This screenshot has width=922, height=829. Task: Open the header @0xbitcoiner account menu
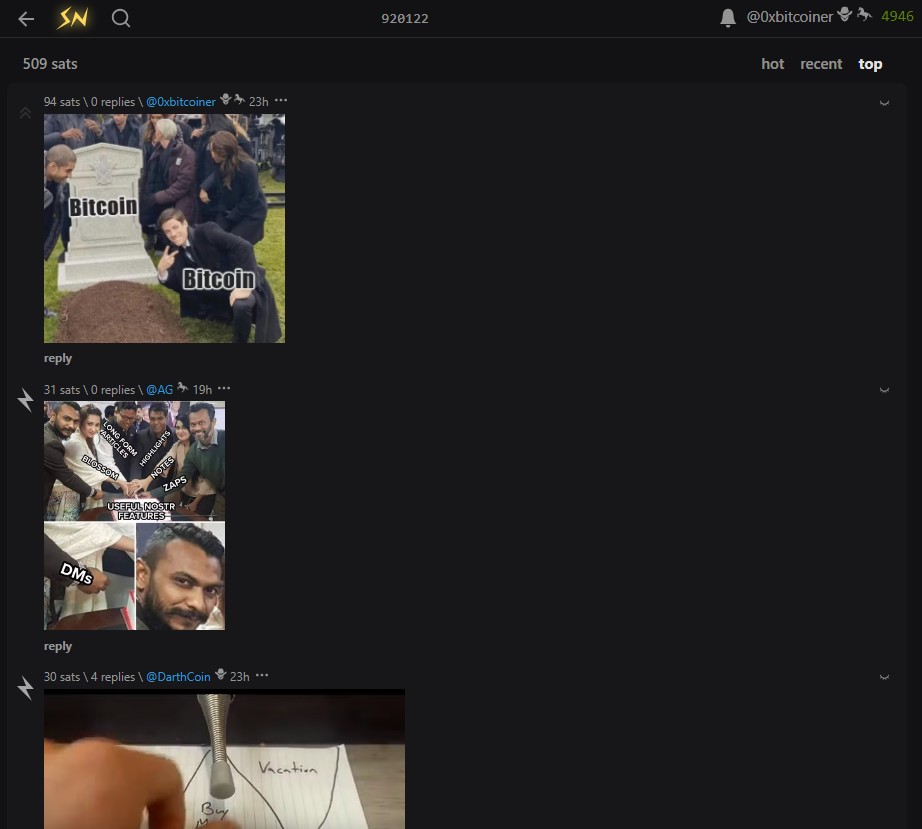(x=789, y=17)
